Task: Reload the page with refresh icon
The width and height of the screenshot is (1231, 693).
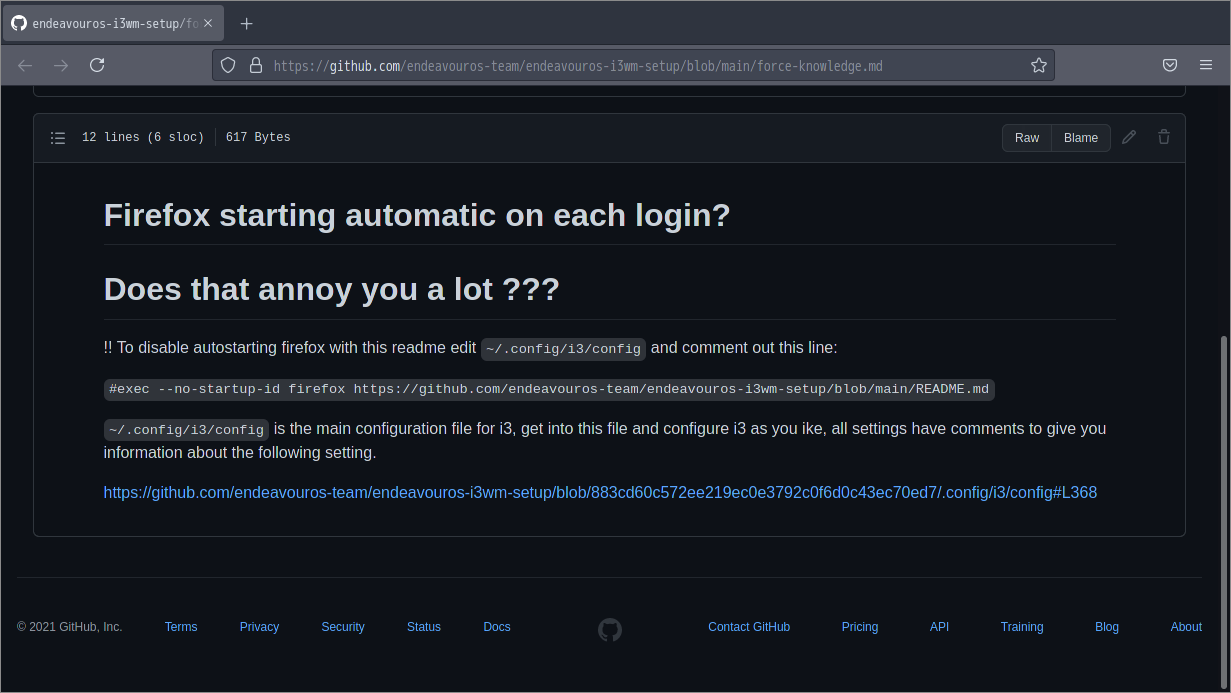Action: (x=97, y=65)
